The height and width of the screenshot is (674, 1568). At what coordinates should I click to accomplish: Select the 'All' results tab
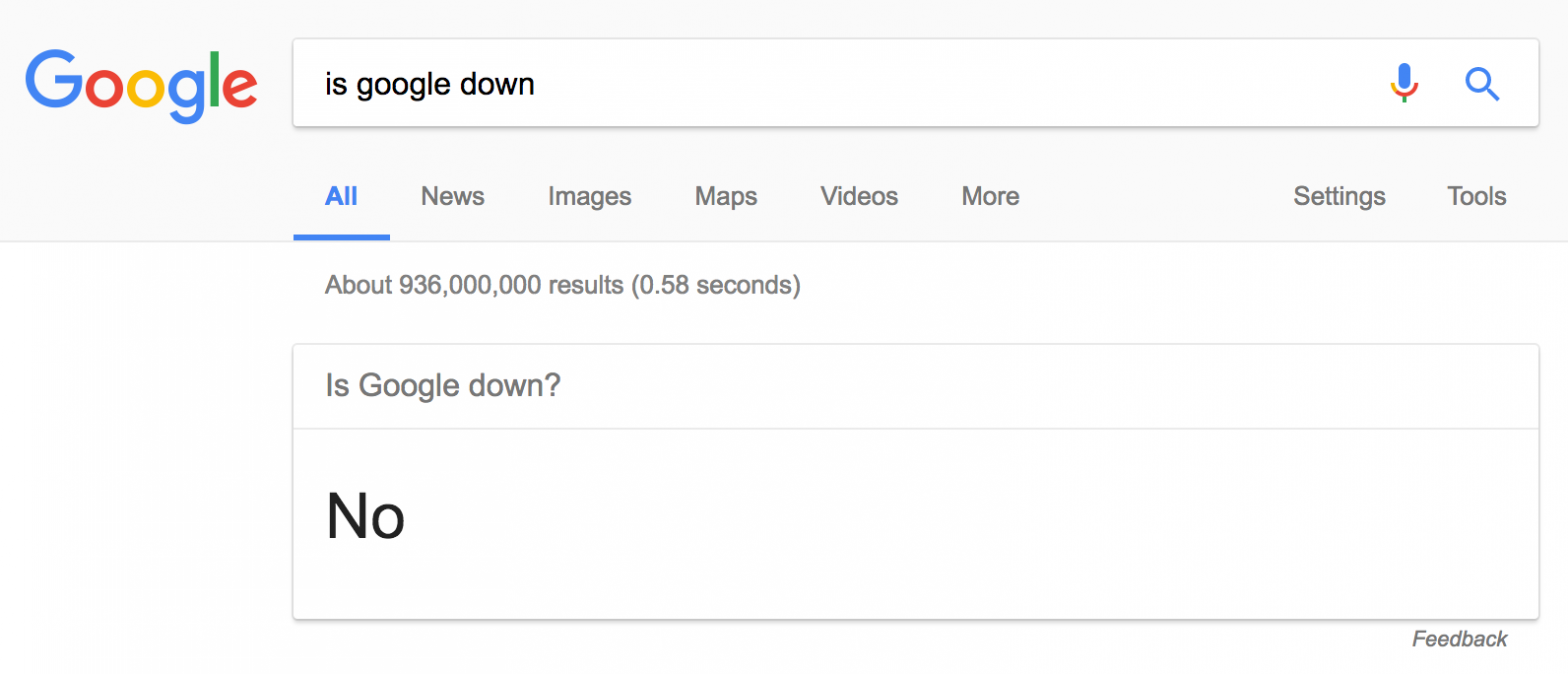point(341,196)
